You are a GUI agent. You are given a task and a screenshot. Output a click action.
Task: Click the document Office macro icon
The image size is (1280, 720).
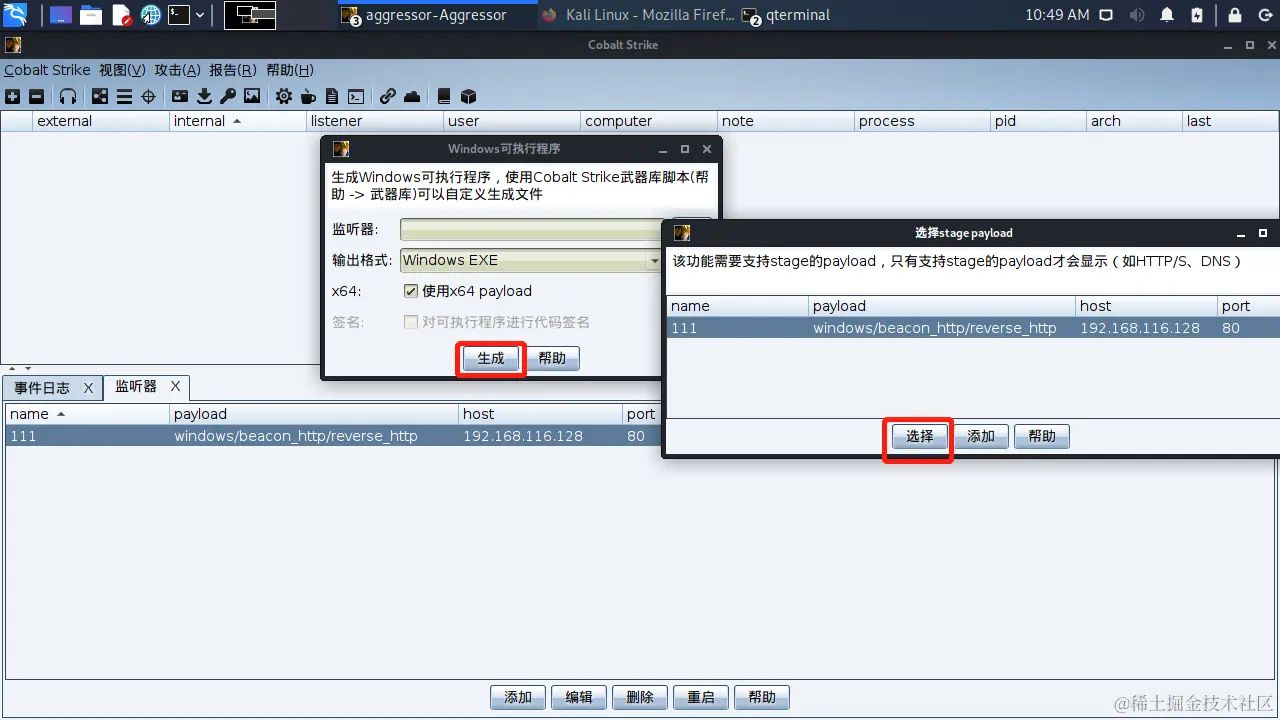tap(332, 97)
